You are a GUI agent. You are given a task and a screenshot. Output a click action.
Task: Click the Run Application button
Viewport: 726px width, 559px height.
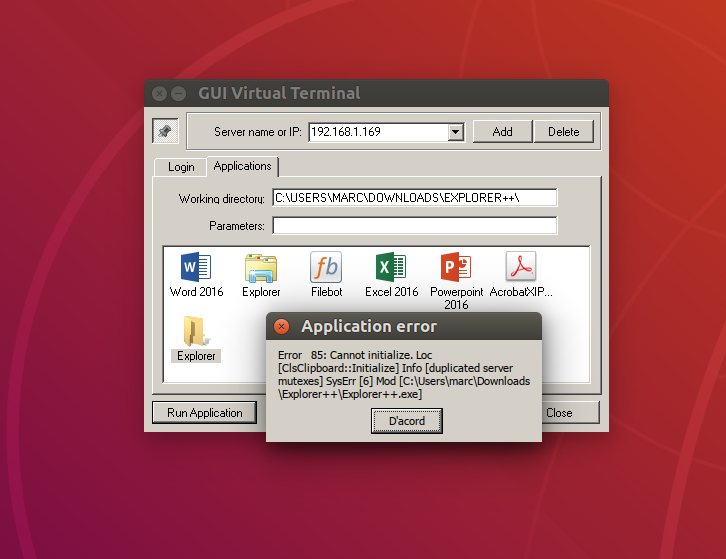pyautogui.click(x=204, y=413)
